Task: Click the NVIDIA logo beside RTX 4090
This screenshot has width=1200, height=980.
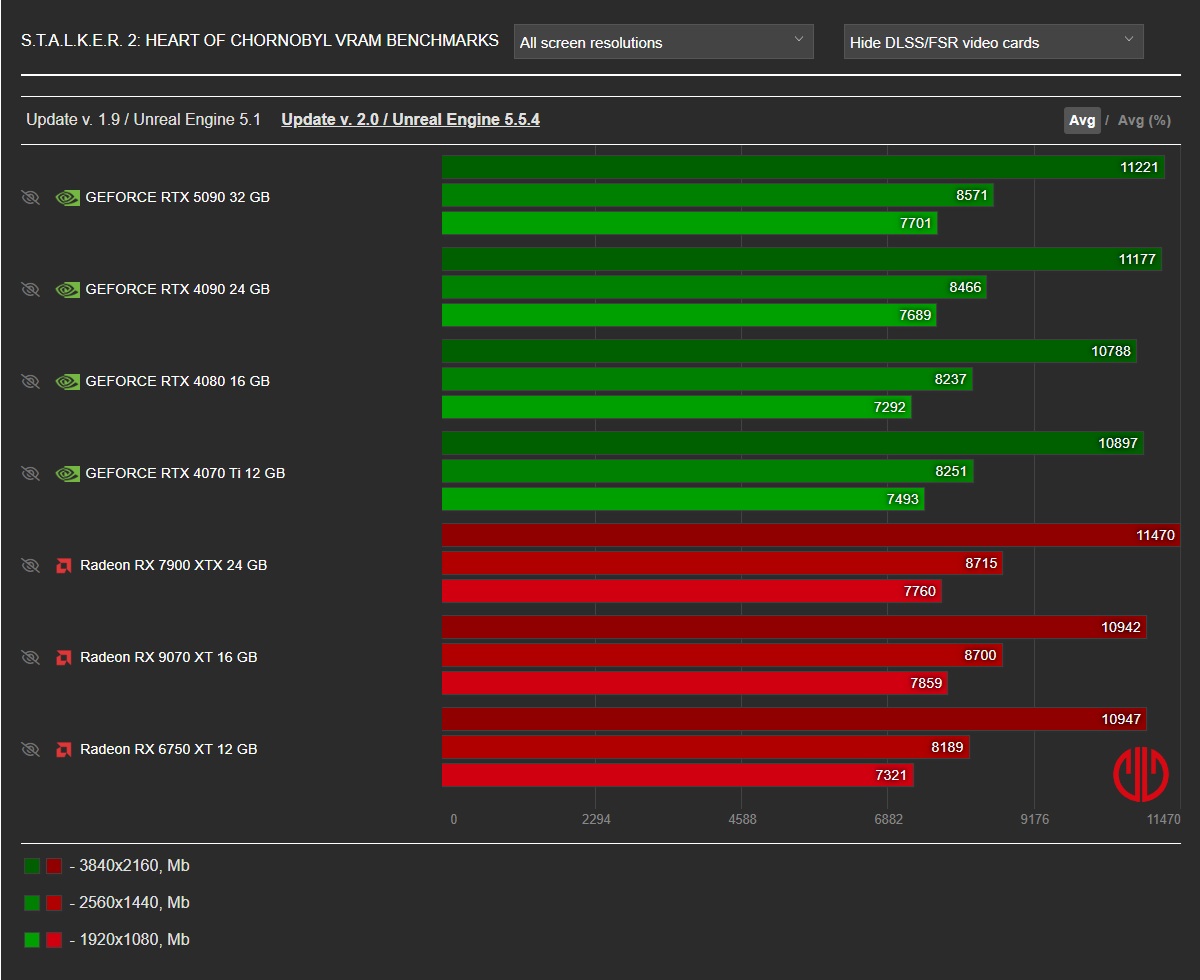Action: coord(67,289)
